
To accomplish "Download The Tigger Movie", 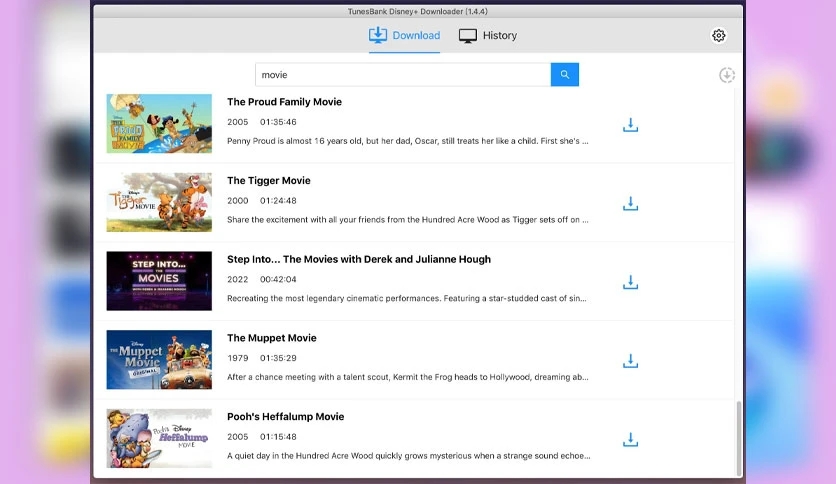I will [x=630, y=204].
